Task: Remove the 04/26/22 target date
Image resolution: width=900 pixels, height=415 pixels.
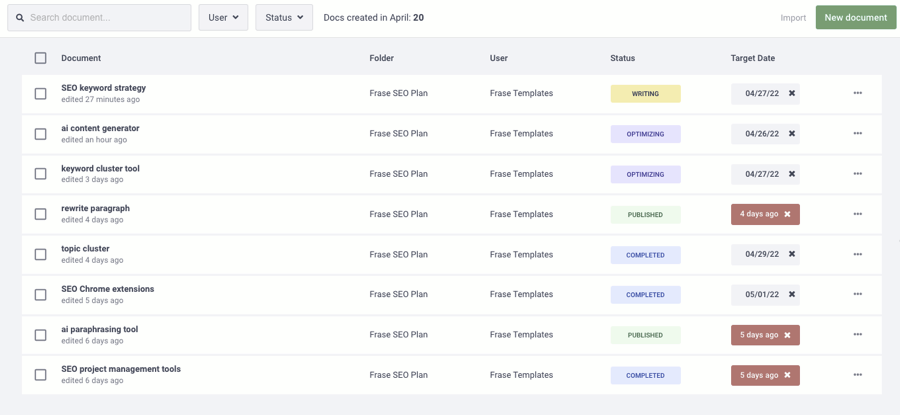Action: tap(792, 134)
